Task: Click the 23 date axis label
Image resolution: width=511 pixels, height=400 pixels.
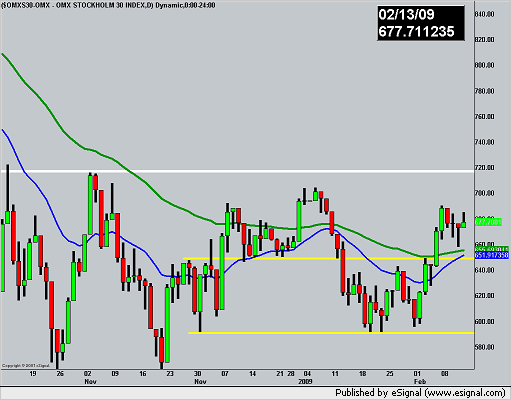Action: pos(170,374)
